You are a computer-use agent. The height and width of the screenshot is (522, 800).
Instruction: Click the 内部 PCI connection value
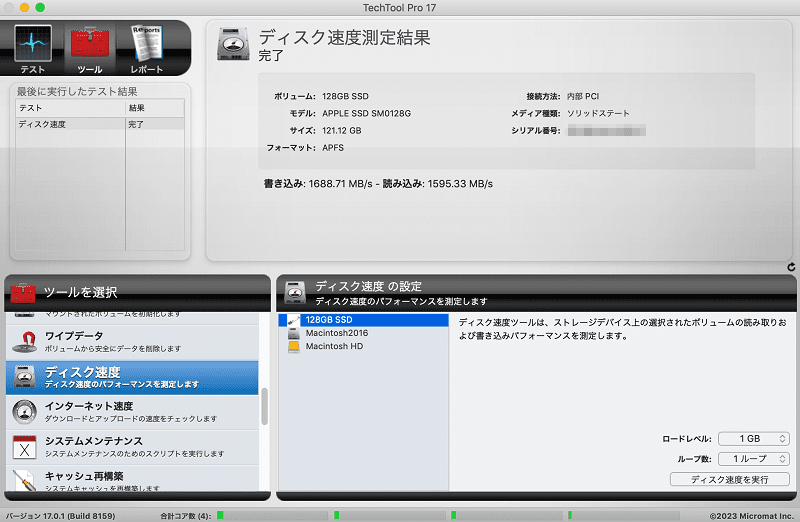[583, 96]
